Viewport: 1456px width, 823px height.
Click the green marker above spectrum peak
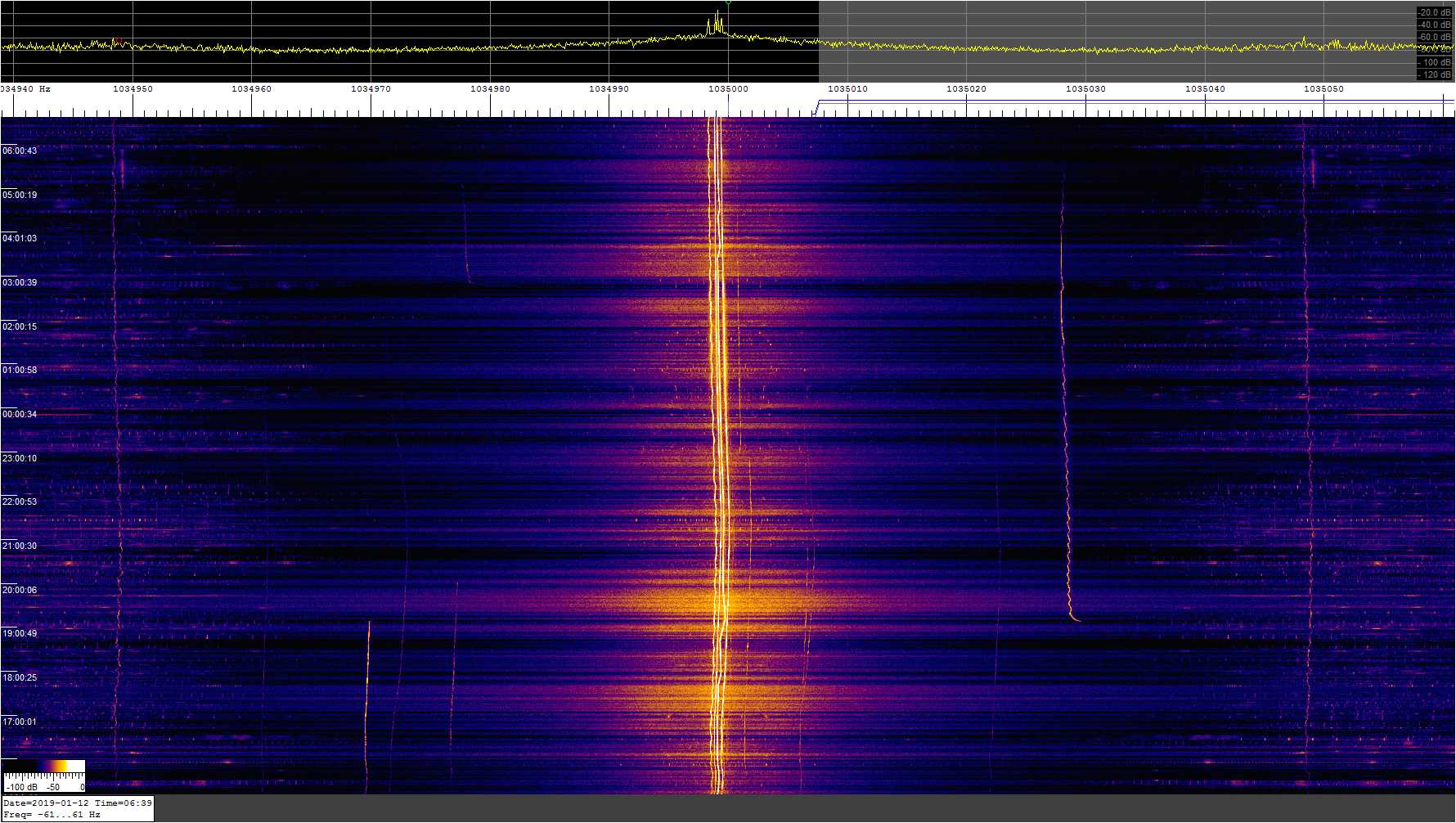728,2
